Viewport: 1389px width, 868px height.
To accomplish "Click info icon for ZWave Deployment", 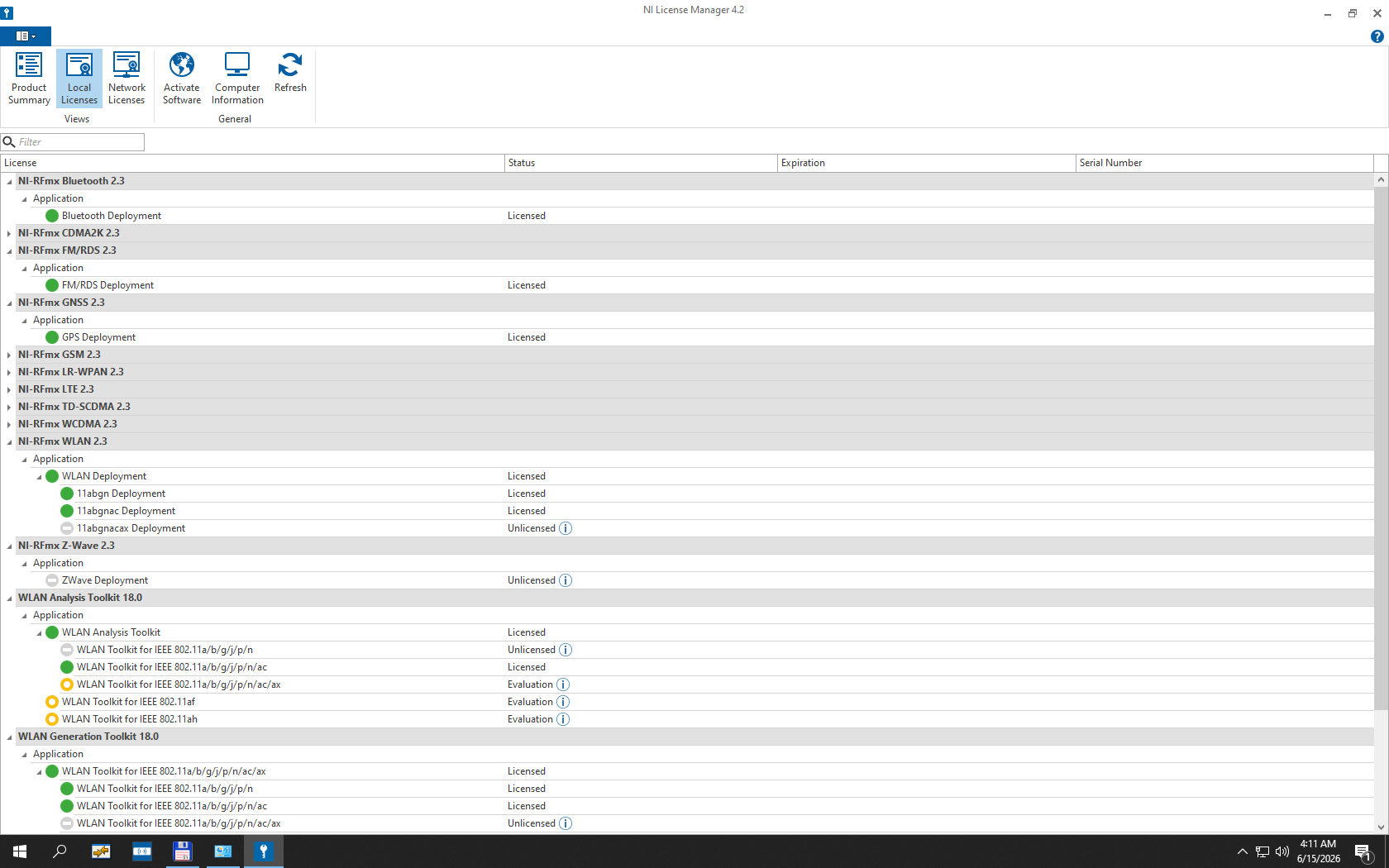I will tap(566, 580).
